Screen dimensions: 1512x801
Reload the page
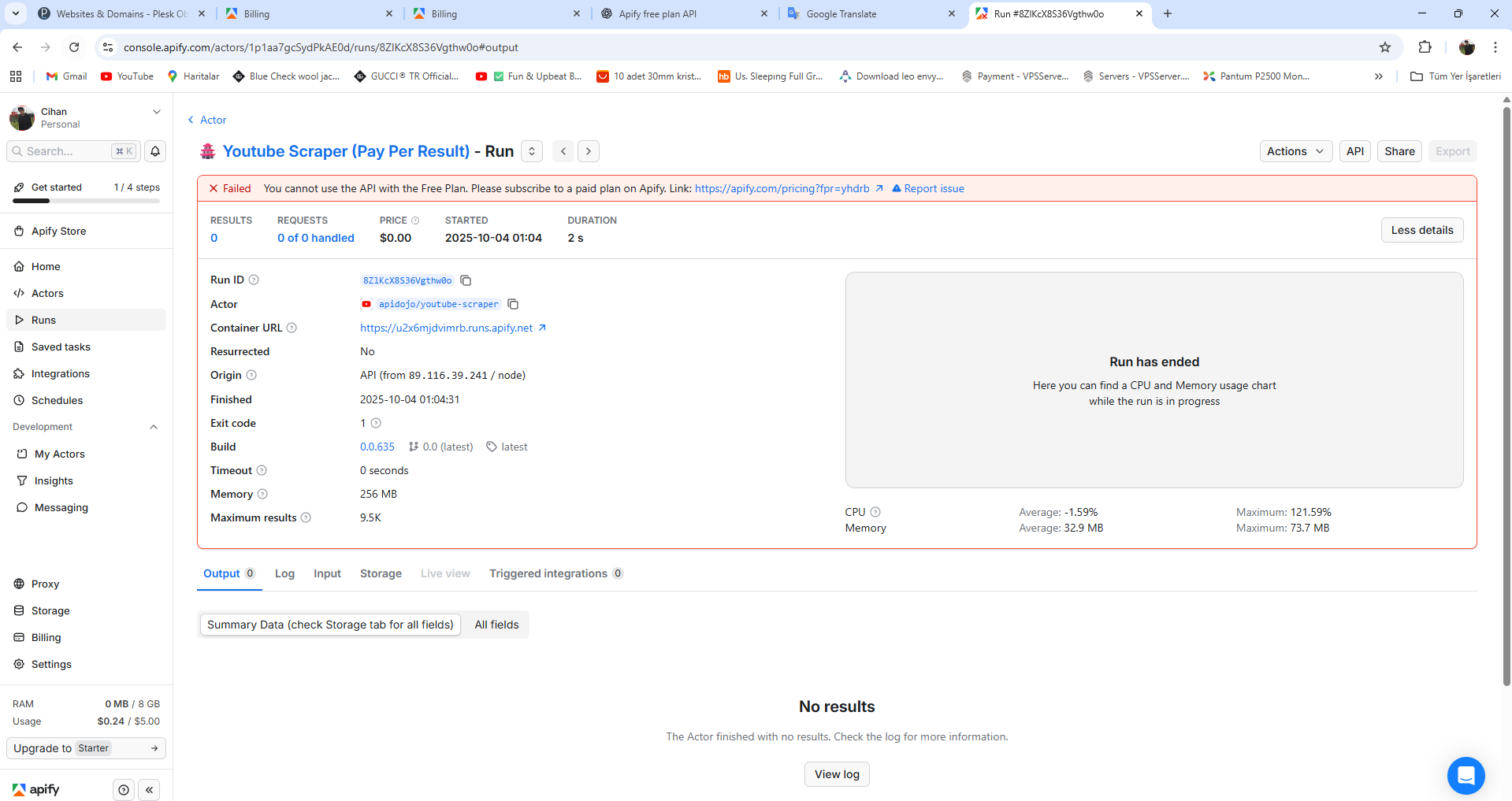tap(74, 47)
